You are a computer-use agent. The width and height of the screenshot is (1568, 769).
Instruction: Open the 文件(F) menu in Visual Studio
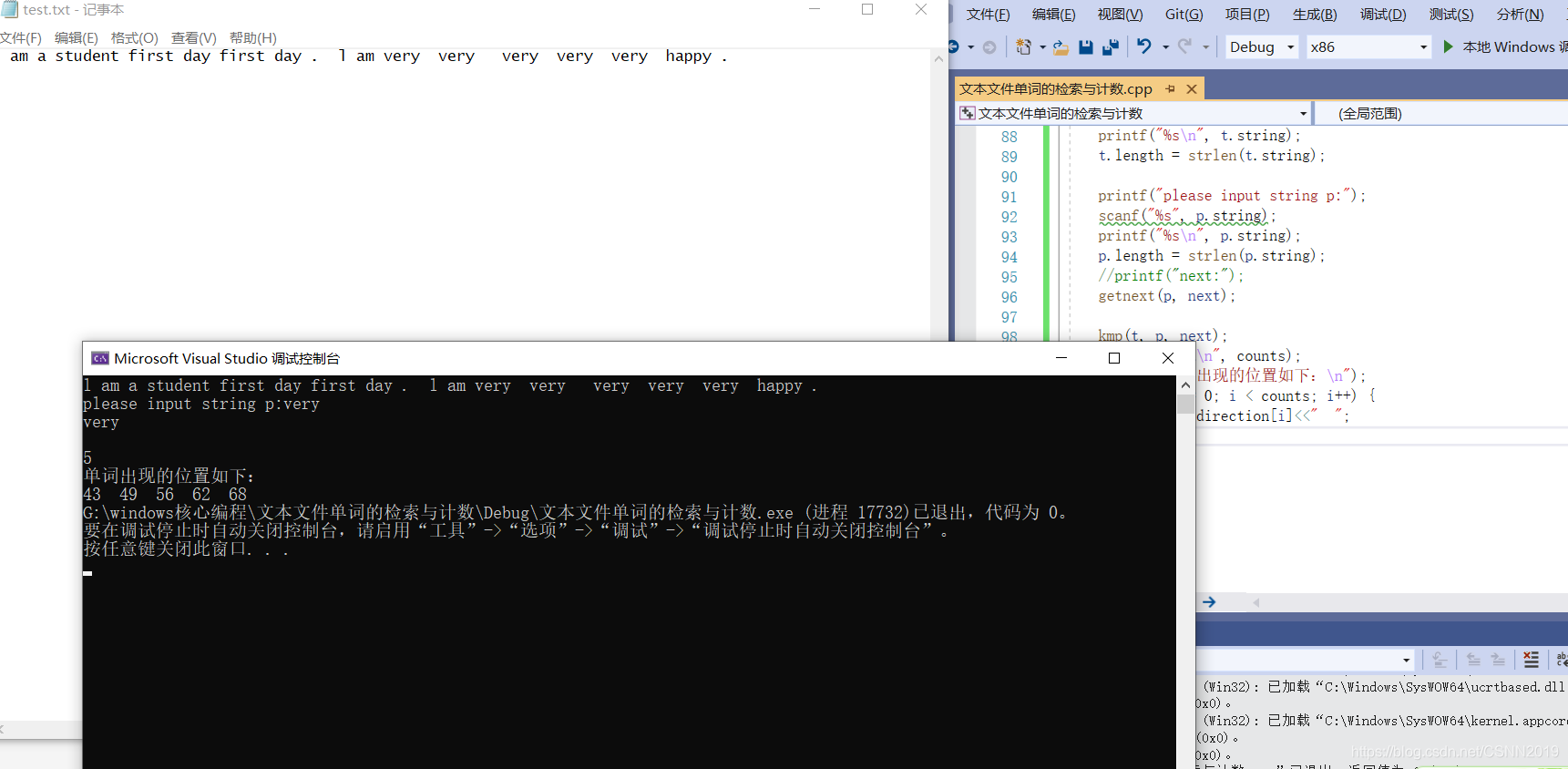coord(988,14)
